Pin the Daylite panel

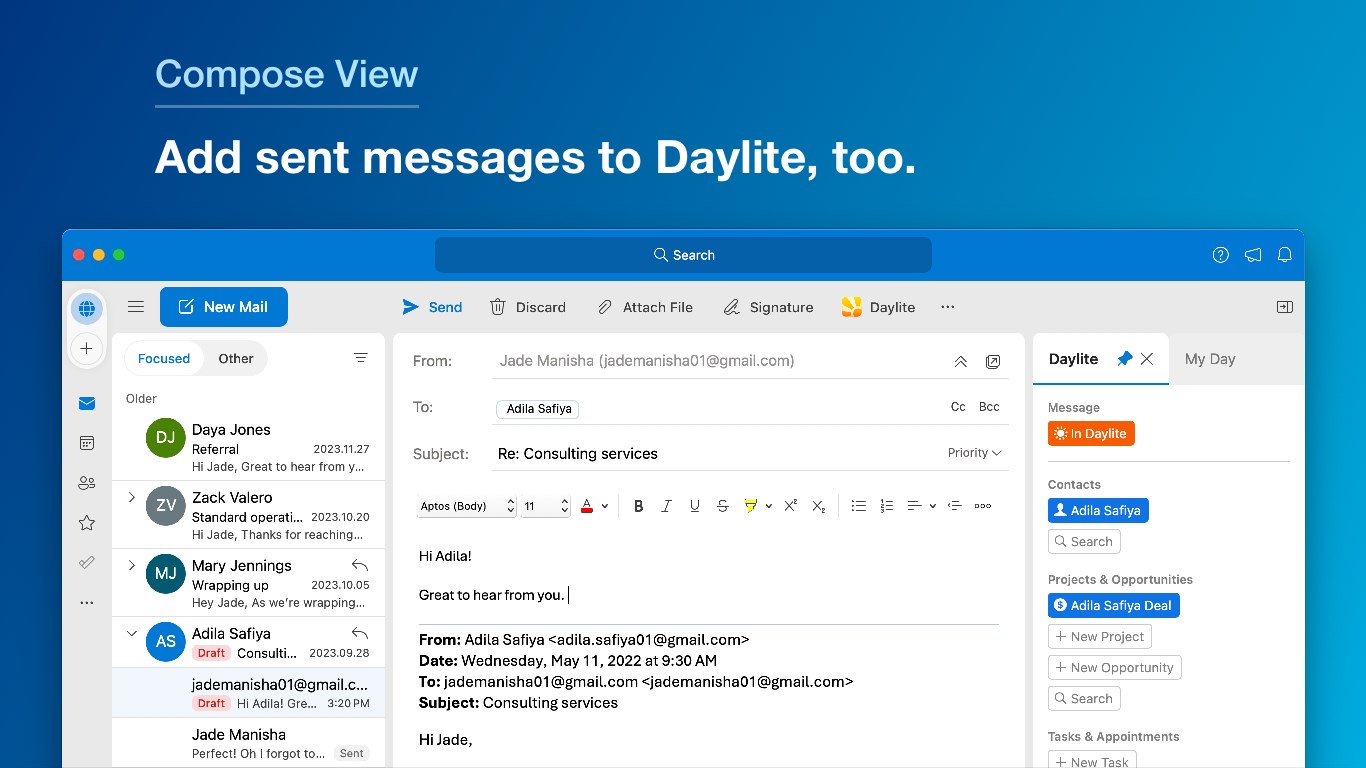(x=1125, y=359)
